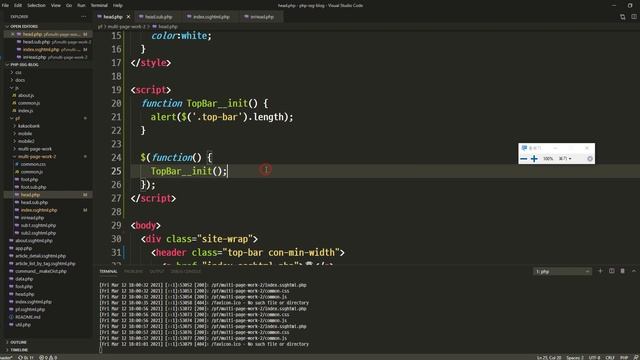
Task: Open the Go menu
Action: point(69,5)
